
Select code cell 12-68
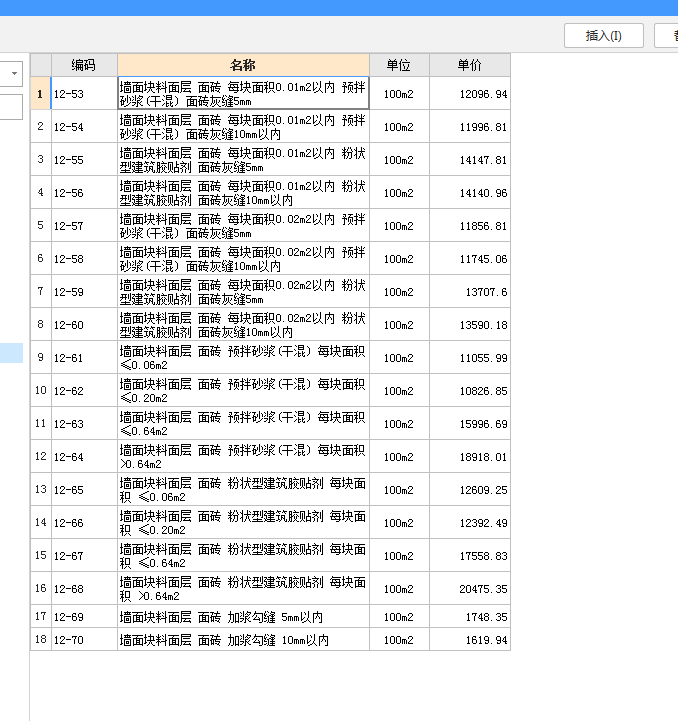pos(84,589)
